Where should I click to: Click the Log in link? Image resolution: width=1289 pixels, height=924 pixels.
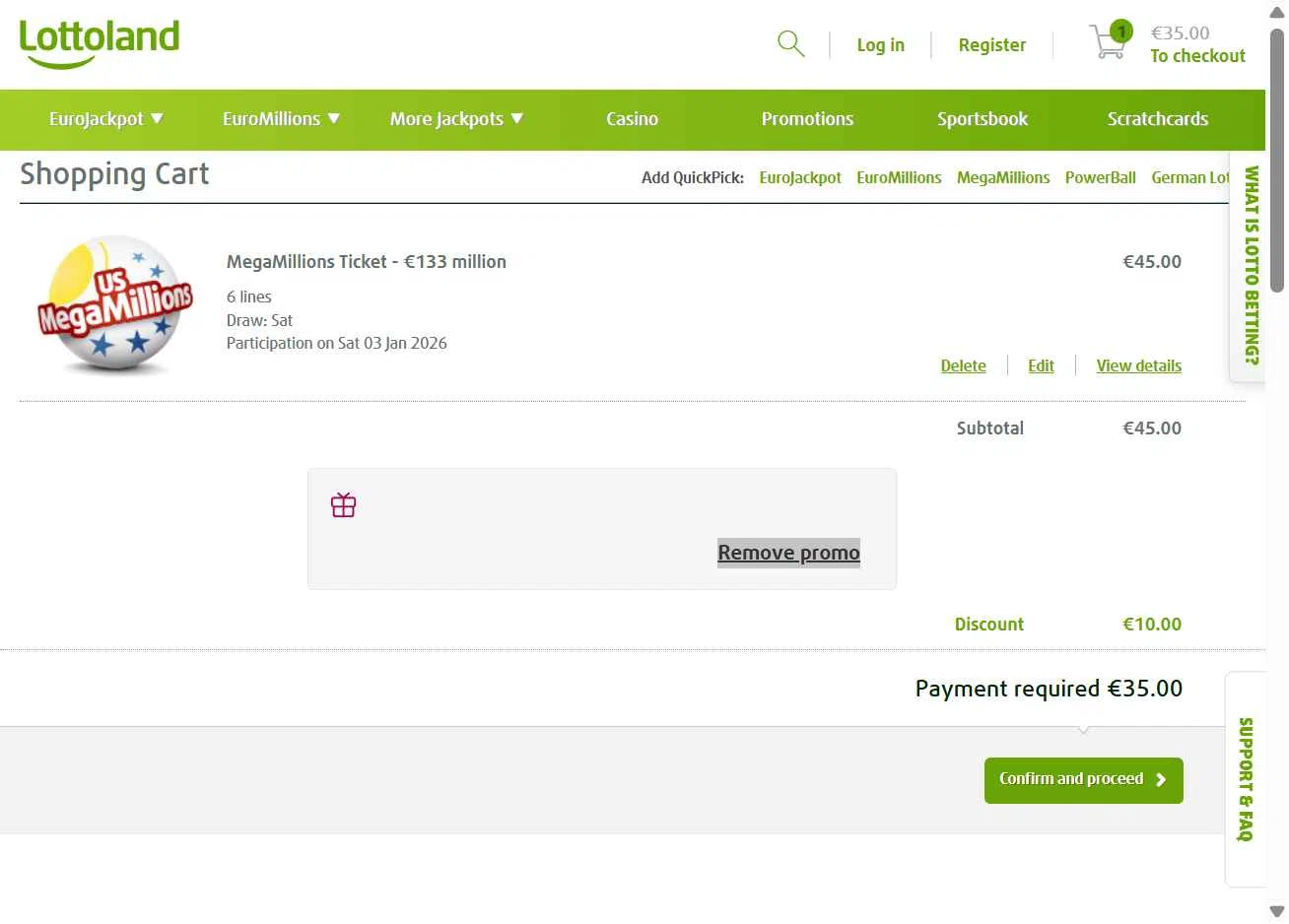880,45
